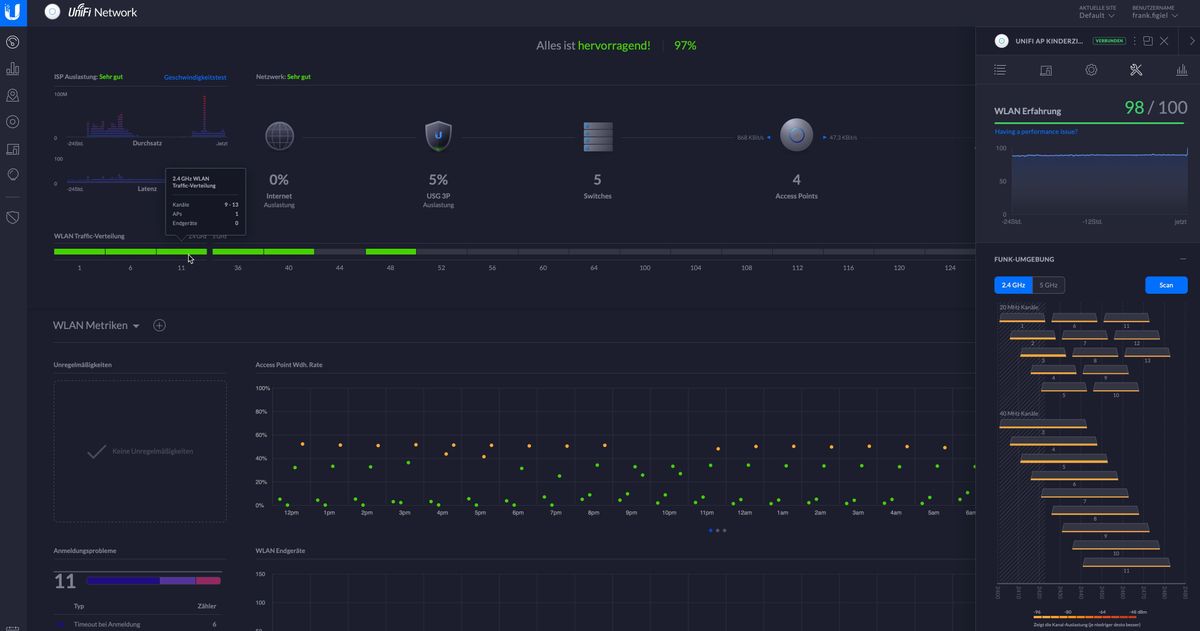Click the UniFi Network title

[x=102, y=12]
